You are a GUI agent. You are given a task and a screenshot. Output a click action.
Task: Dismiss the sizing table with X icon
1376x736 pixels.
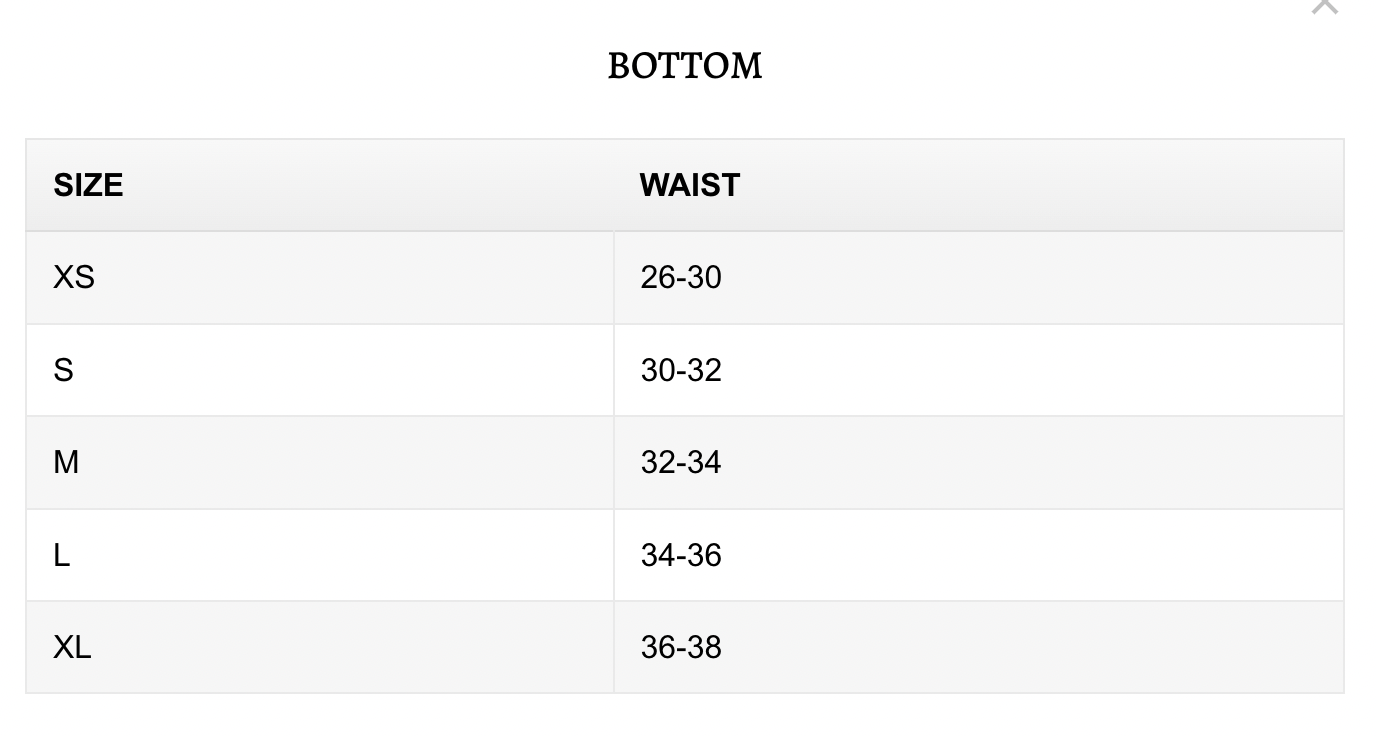click(1324, 6)
